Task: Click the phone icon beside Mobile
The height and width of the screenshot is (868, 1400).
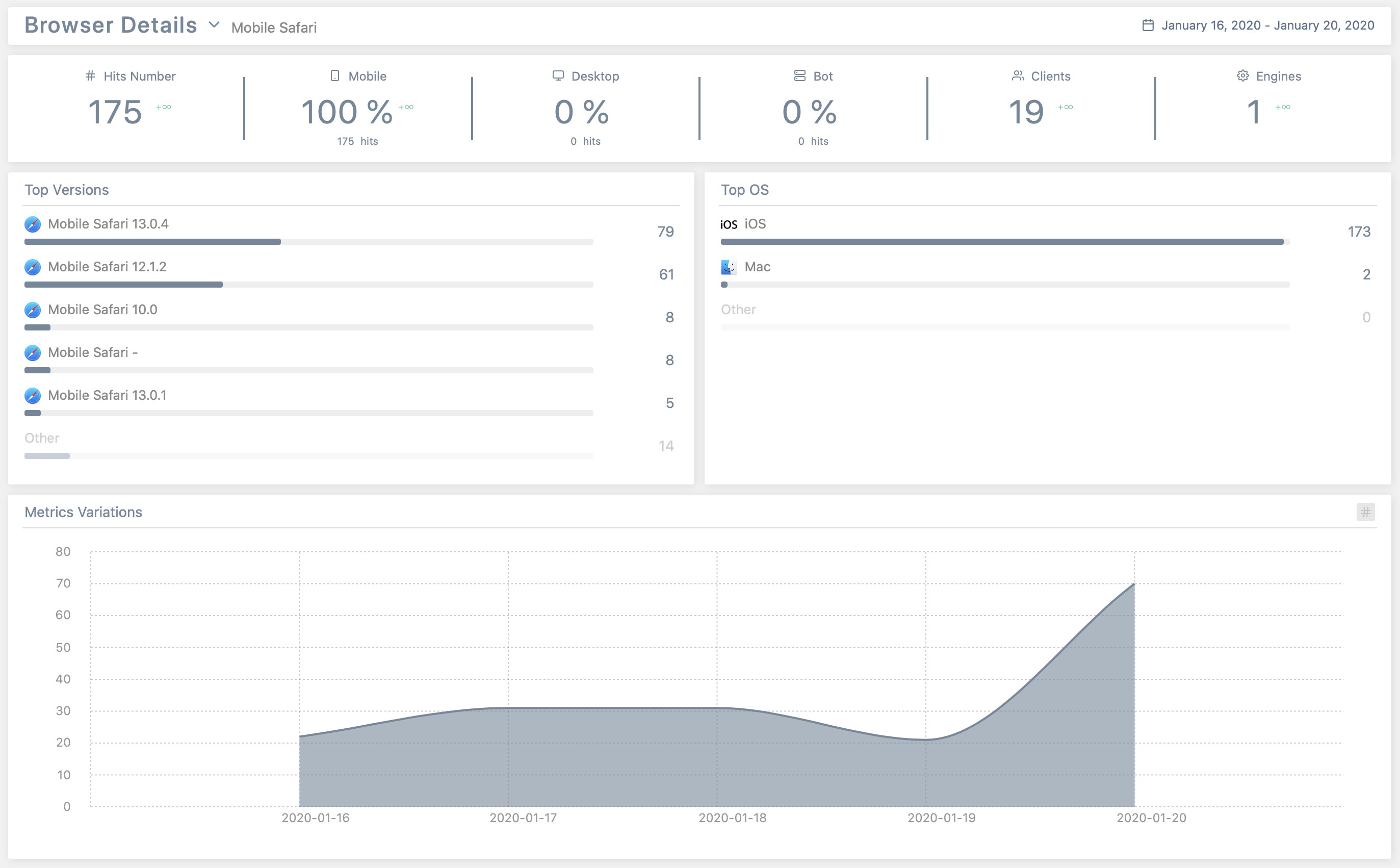Action: [x=335, y=76]
